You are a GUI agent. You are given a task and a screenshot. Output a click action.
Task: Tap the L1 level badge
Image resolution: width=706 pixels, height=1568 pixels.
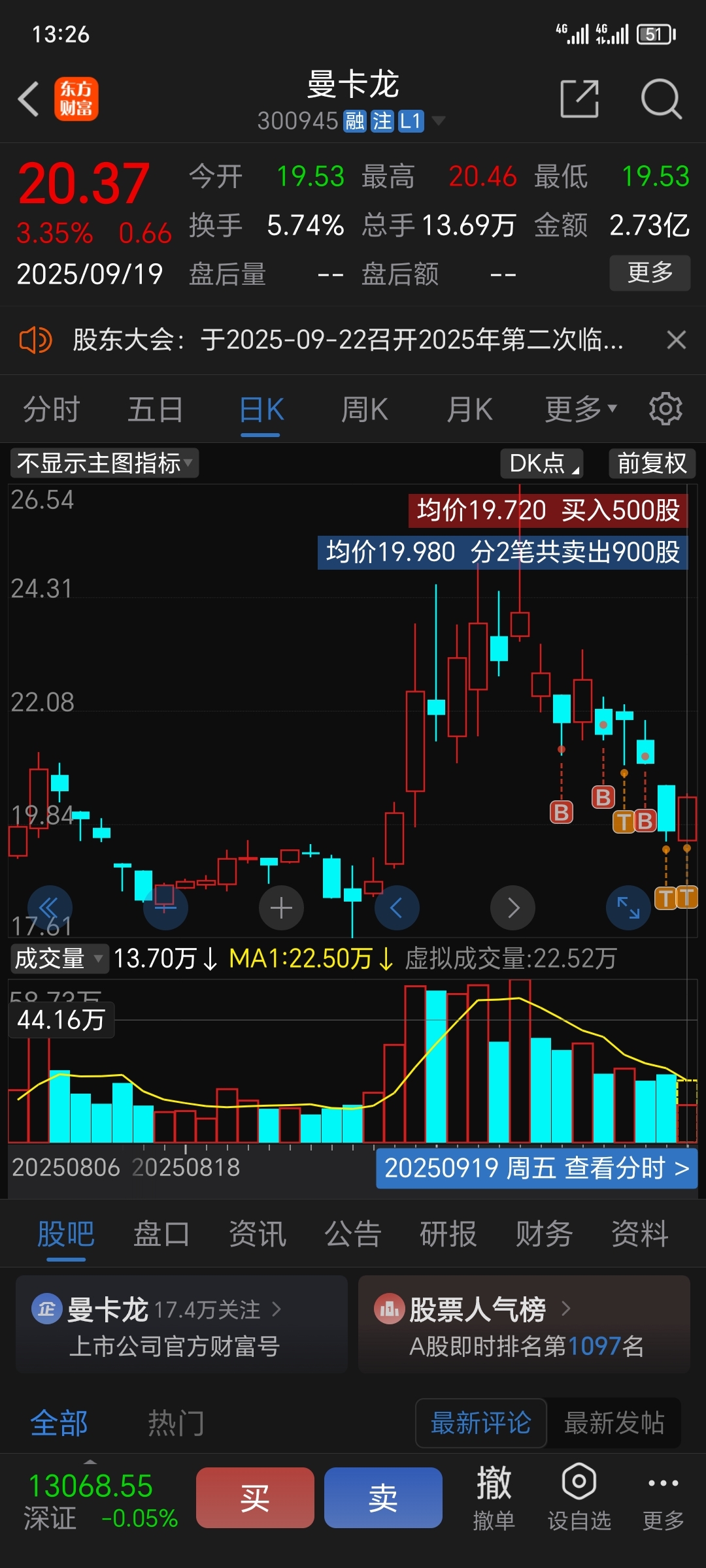[x=411, y=121]
